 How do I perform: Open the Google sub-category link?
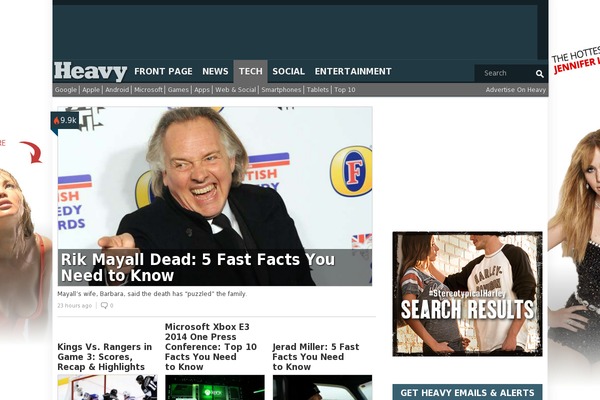[x=66, y=90]
